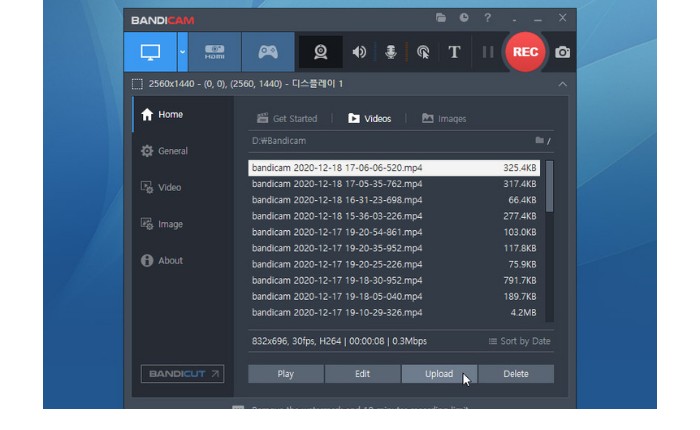Click the 2560x1440 capture area text
The image size is (700, 430).
click(246, 84)
